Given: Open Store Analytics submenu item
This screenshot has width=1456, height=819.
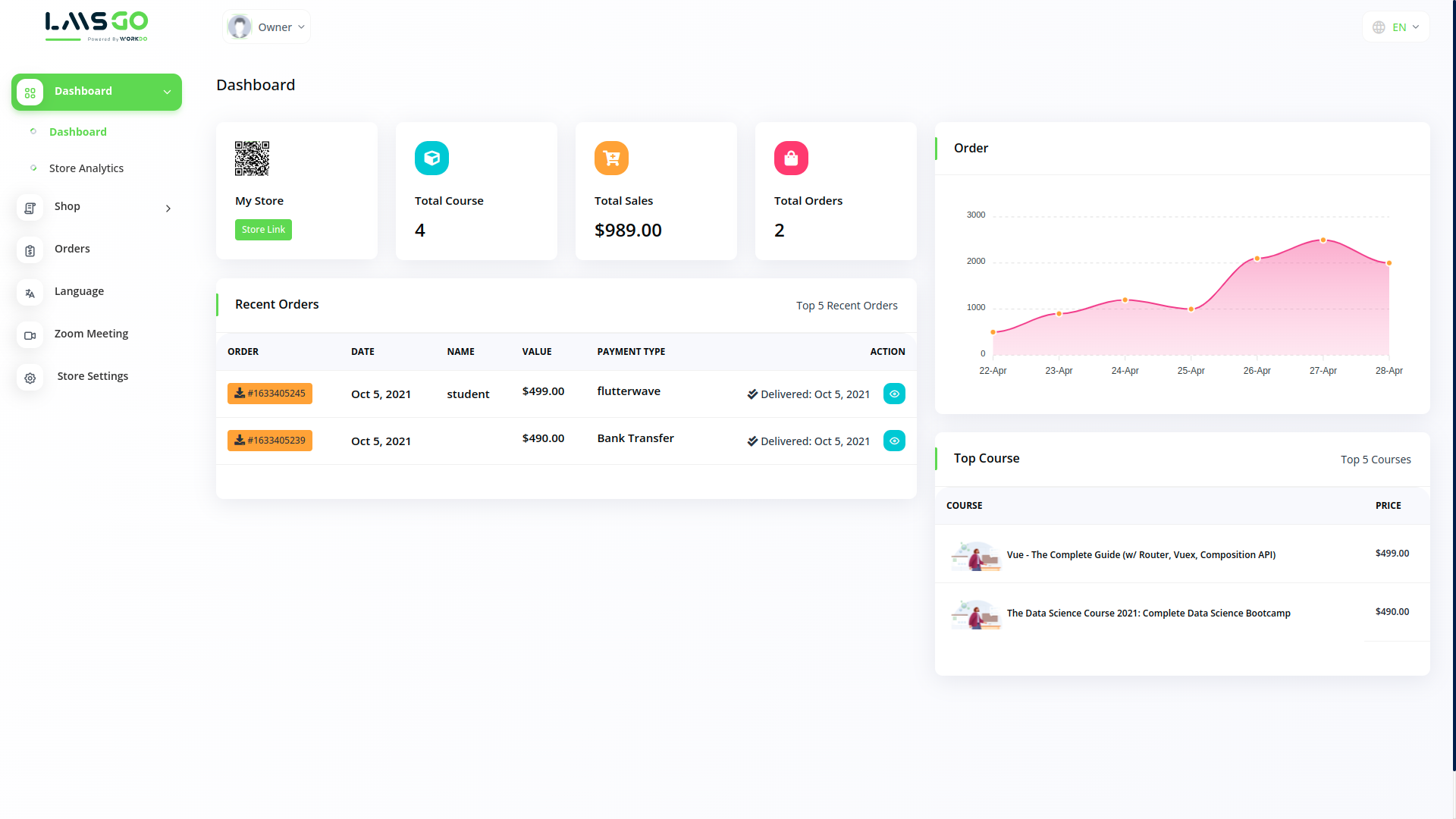Looking at the screenshot, I should pyautogui.click(x=86, y=168).
